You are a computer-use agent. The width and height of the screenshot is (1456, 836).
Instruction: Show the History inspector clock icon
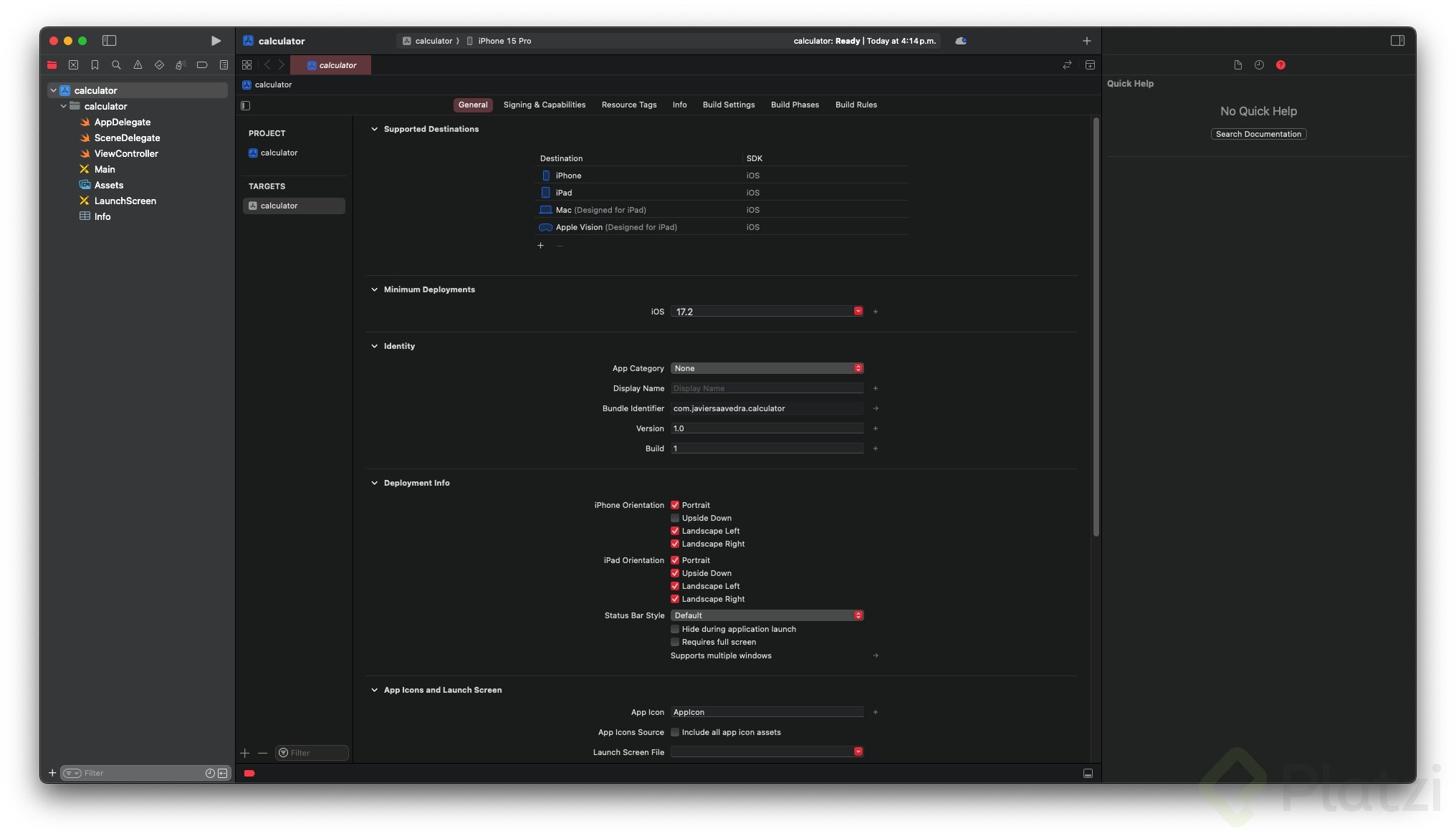click(x=1259, y=65)
